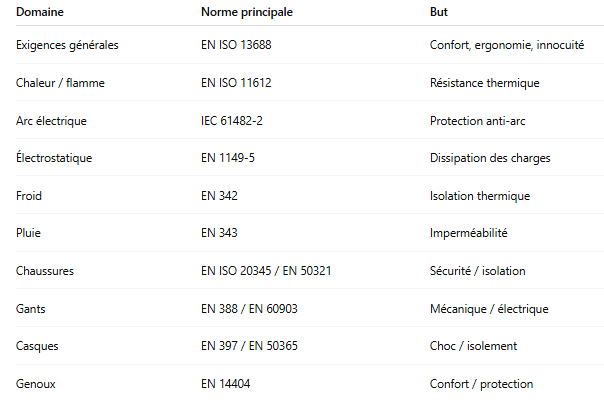Select the "Exigences générales" cell
Viewport: 604px width, 409px height.
click(68, 45)
